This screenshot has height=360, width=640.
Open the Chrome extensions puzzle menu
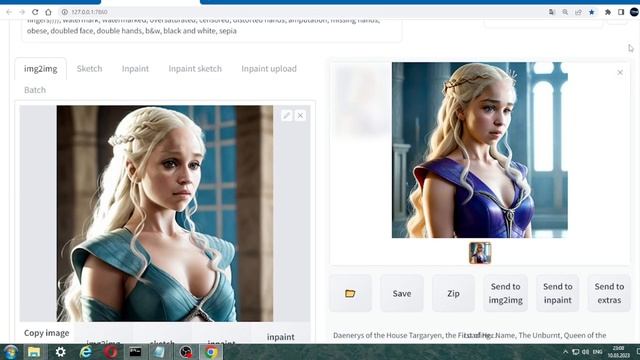tap(608, 12)
